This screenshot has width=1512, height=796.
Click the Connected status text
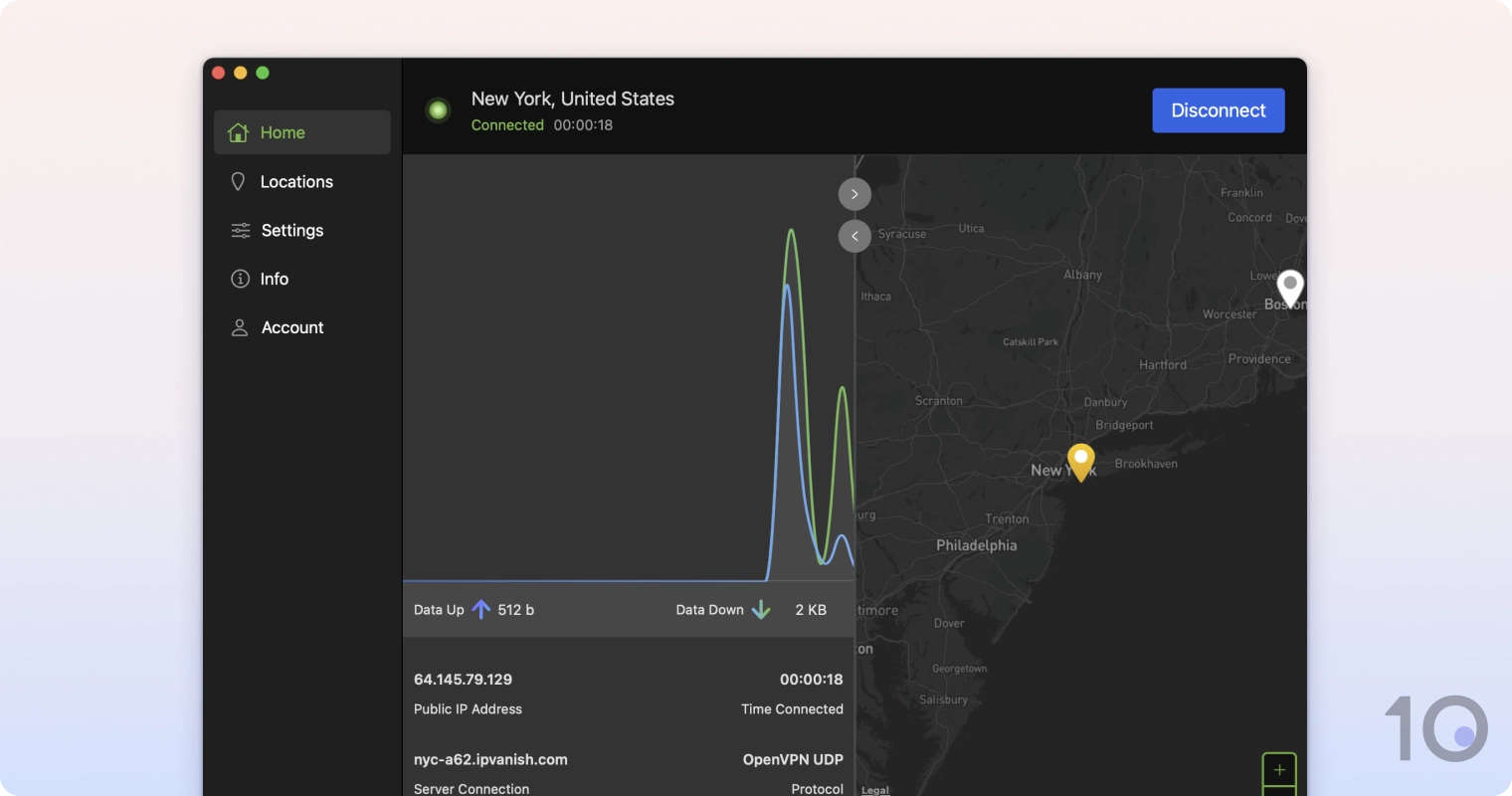(x=507, y=125)
